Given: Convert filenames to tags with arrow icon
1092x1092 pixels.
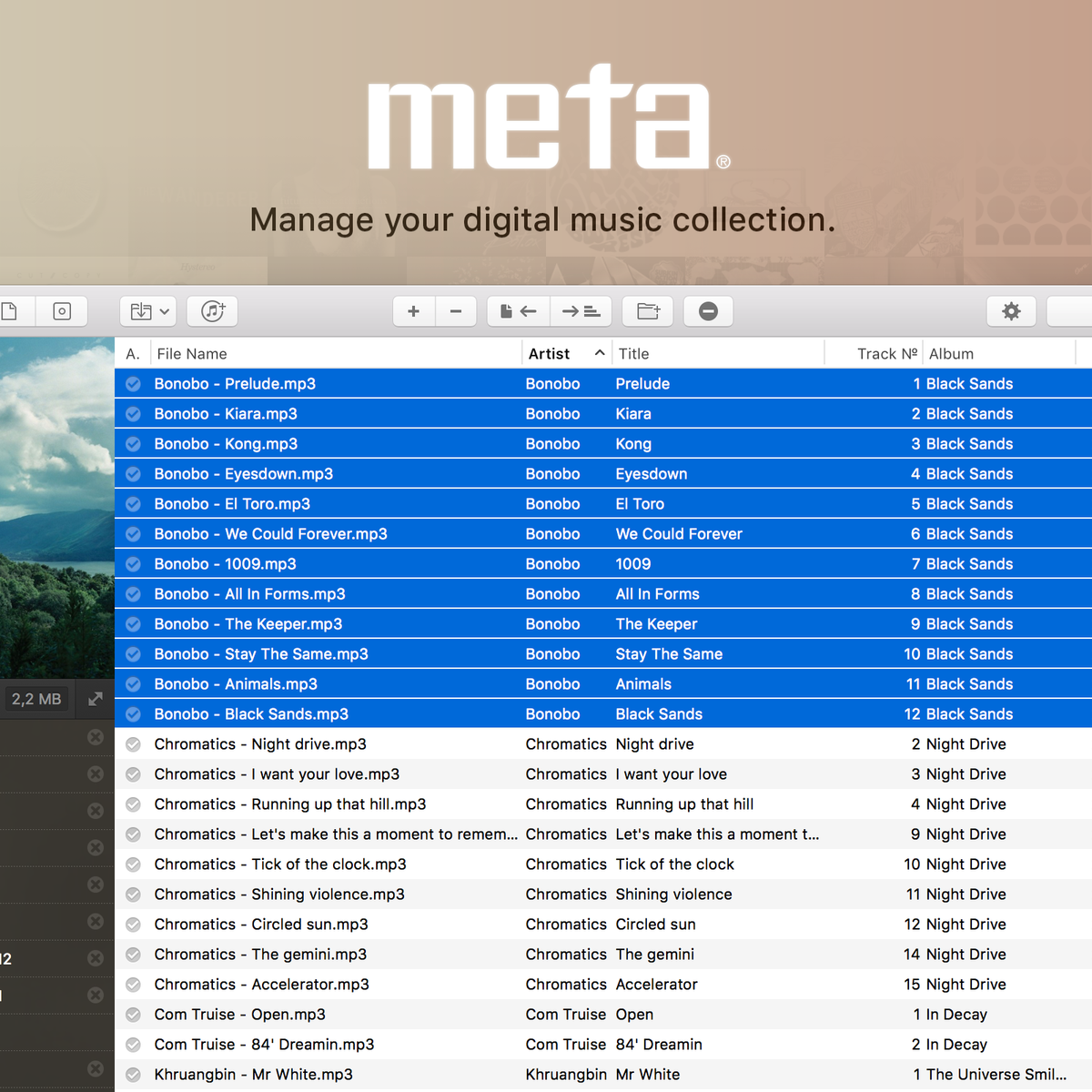Looking at the screenshot, I should 581,311.
